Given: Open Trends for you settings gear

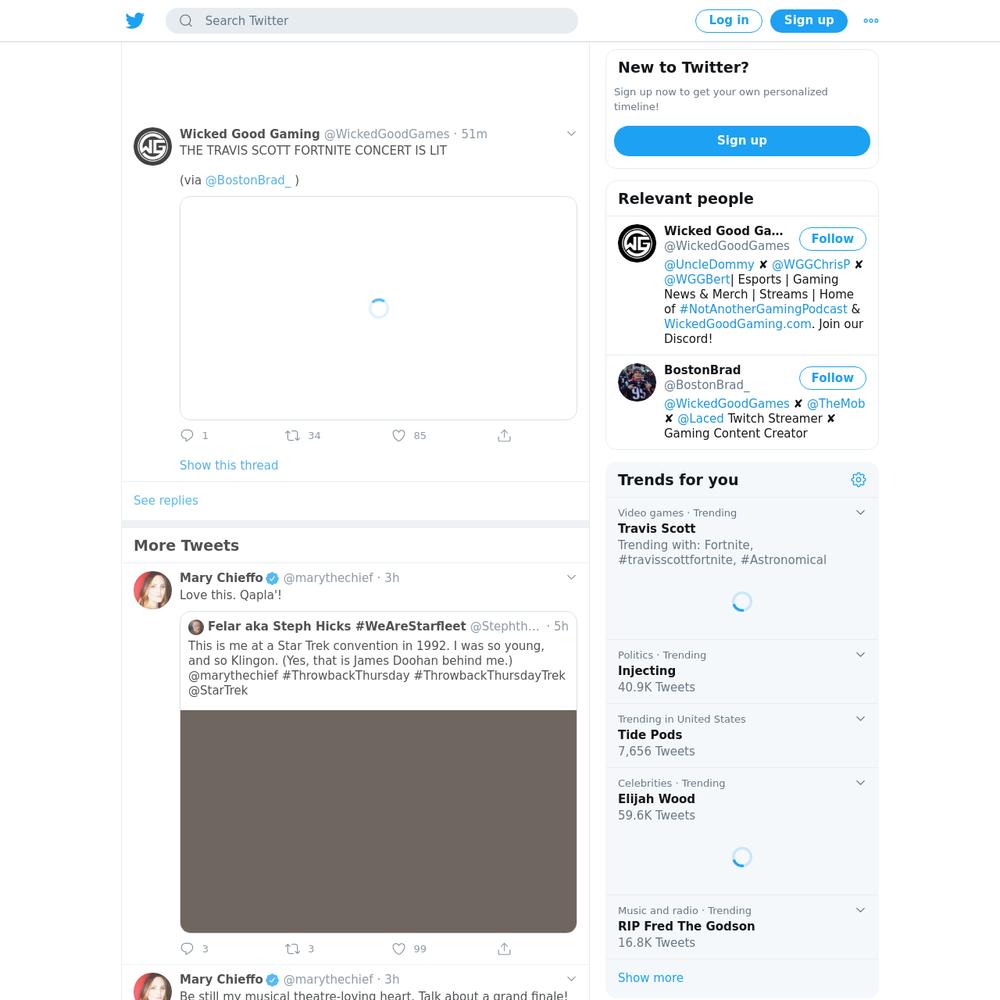Looking at the screenshot, I should [x=858, y=480].
